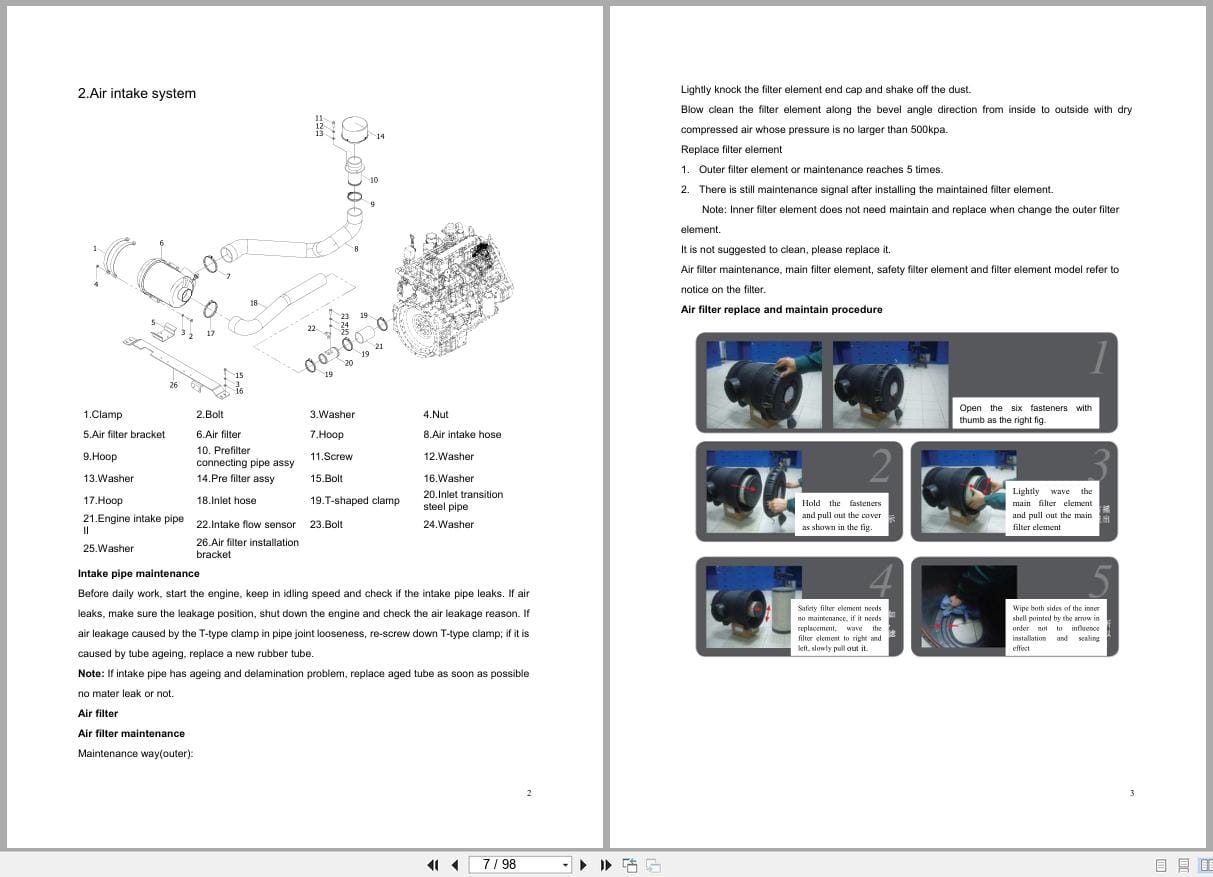The height and width of the screenshot is (877, 1213).
Task: Switch to two-page facing view
Action: (1205, 865)
